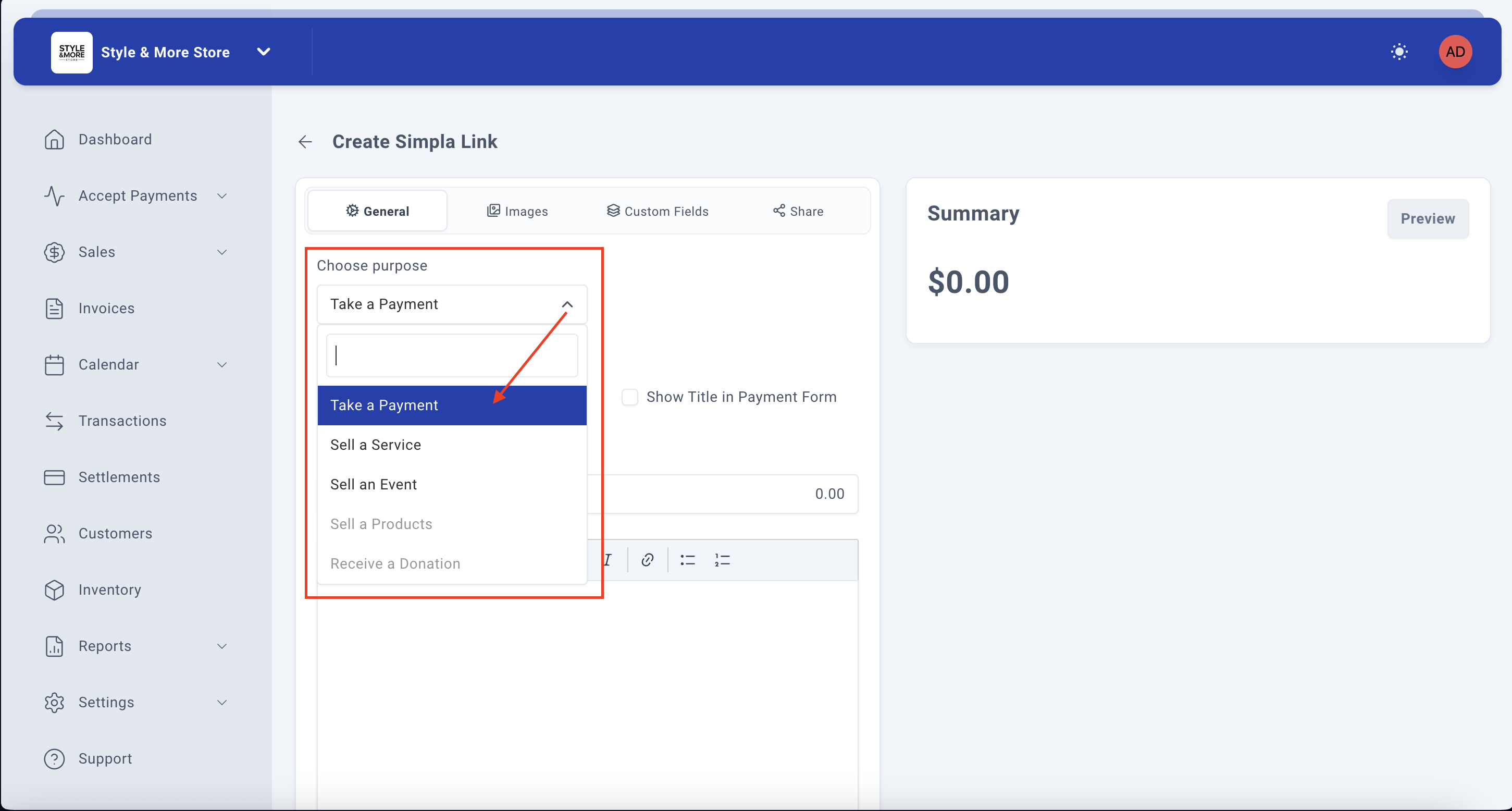Click the dropdown search input field

pos(452,355)
